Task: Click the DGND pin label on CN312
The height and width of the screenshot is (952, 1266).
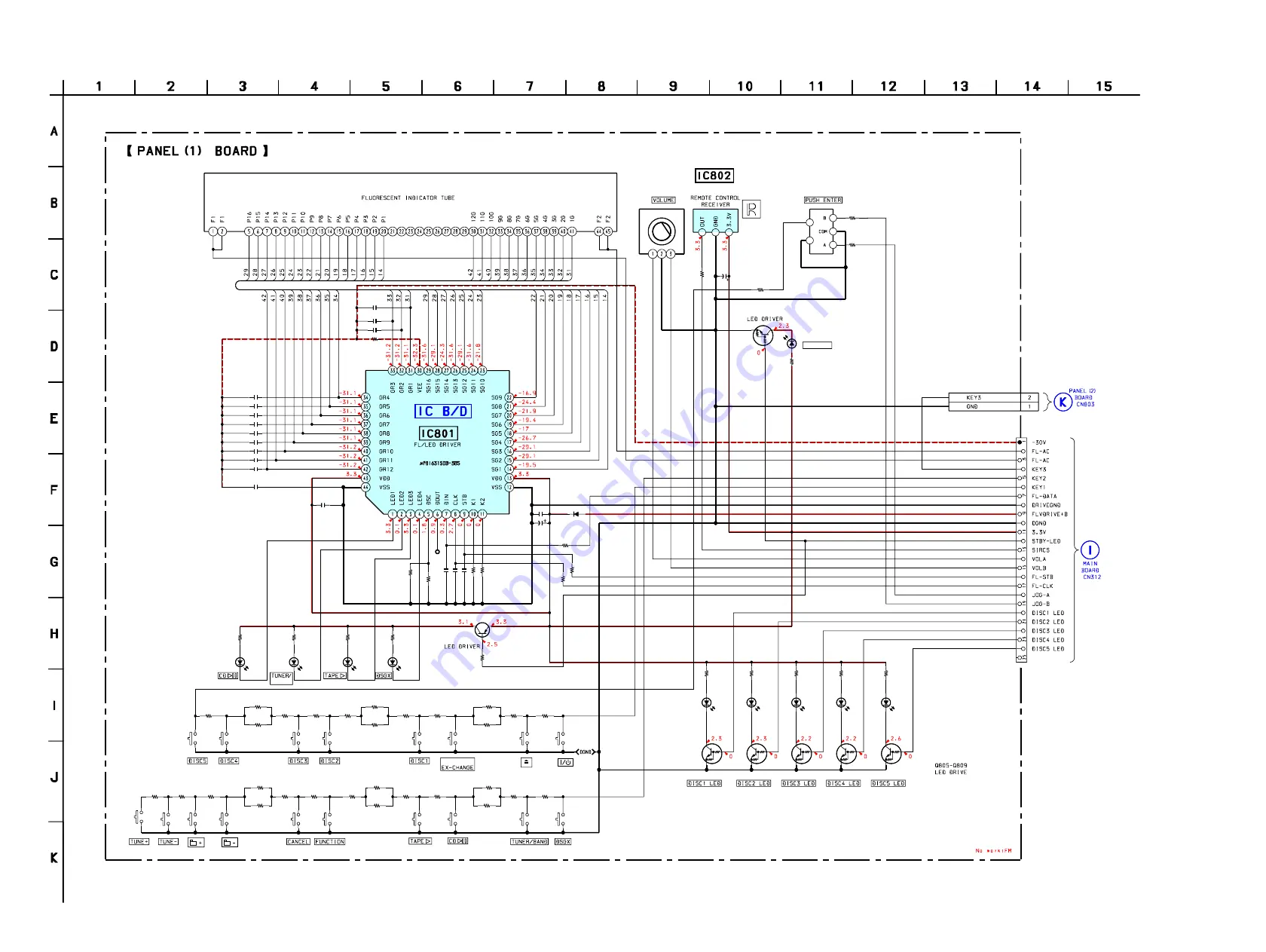Action: coord(1039,524)
